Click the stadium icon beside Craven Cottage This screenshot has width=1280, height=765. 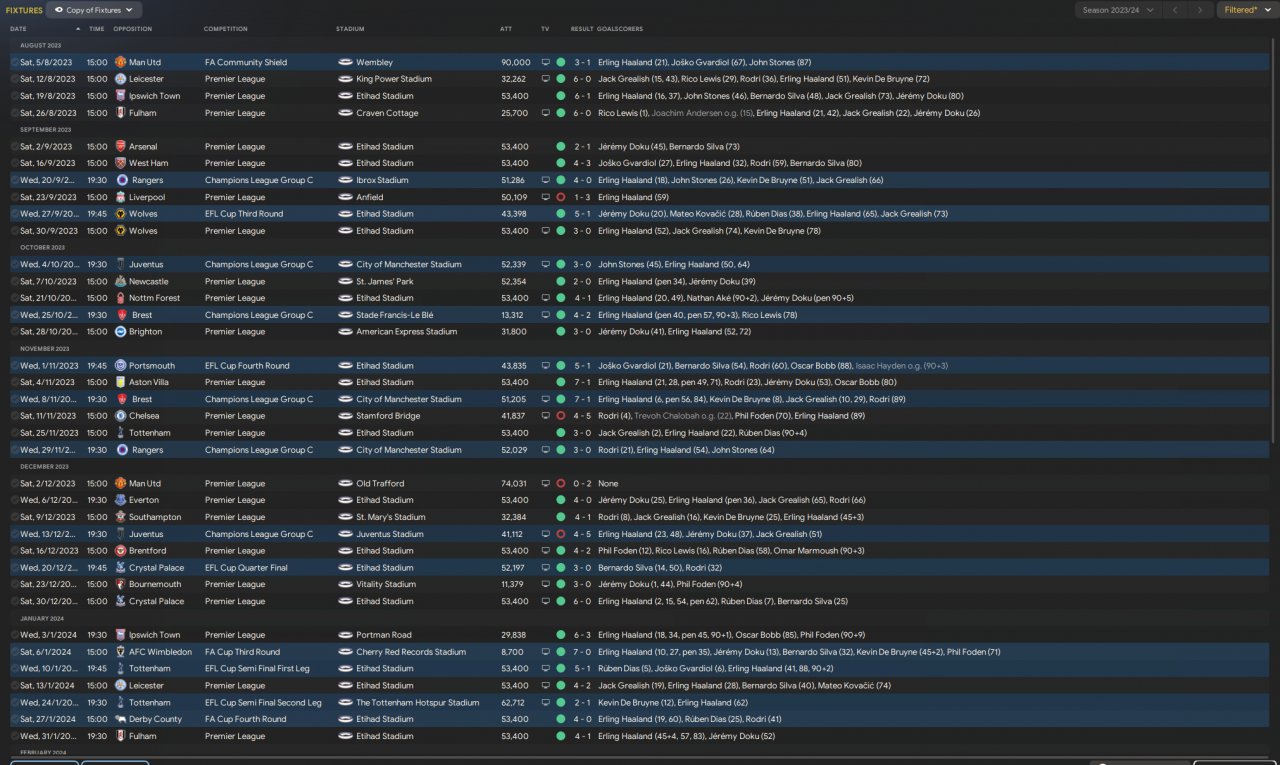345,113
